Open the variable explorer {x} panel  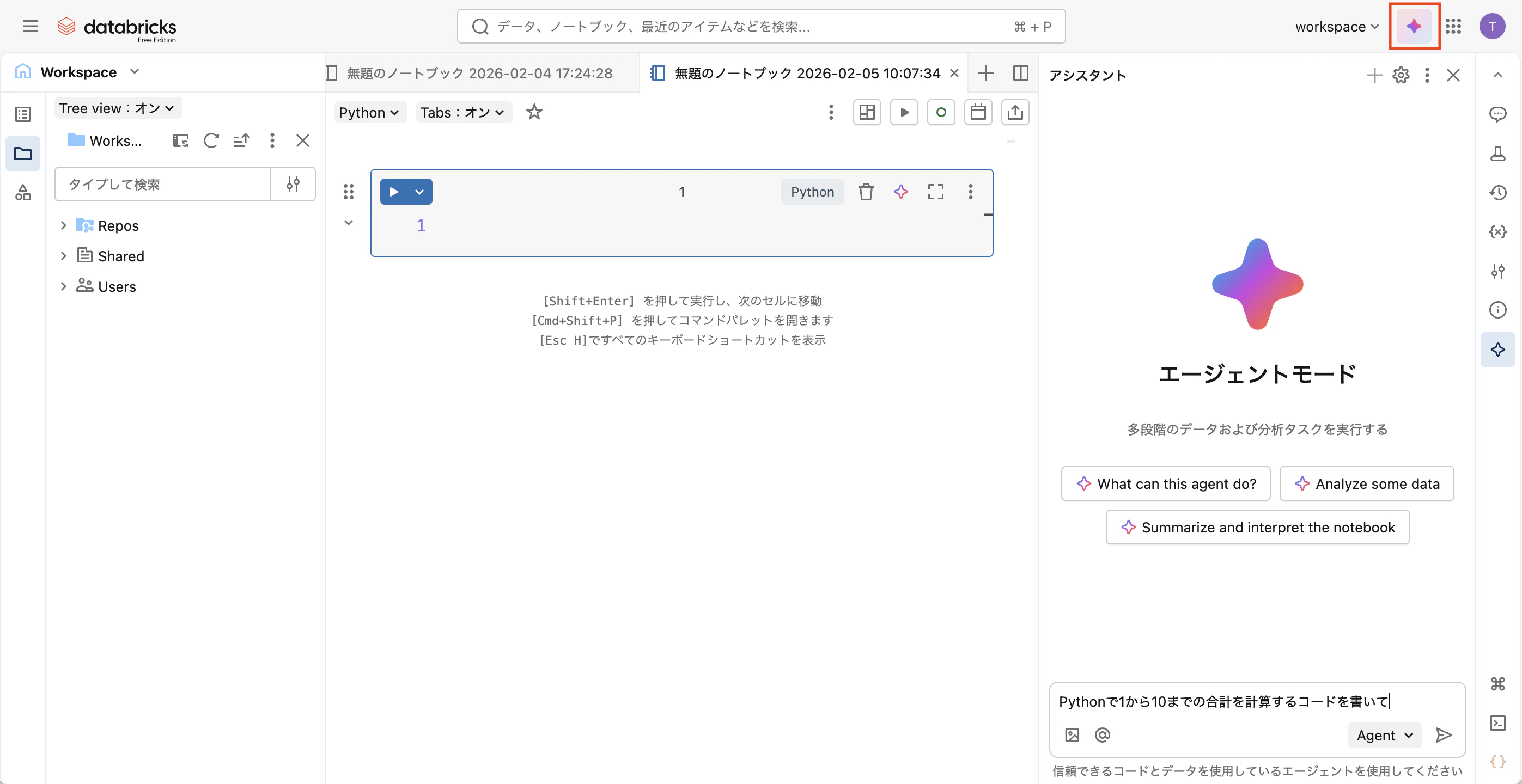1499,232
